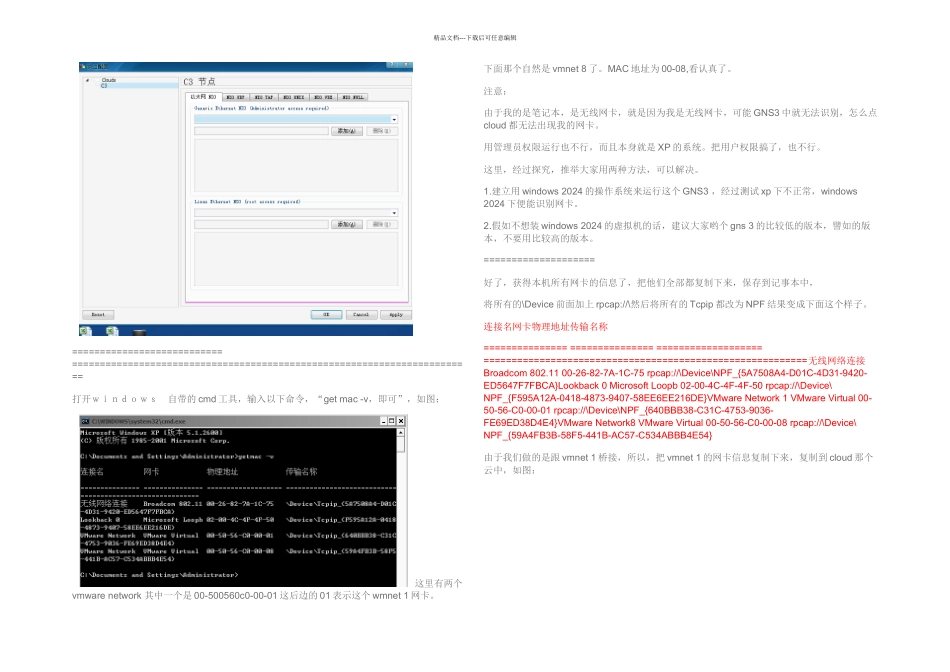Click the page header text at top
This screenshot has width=950, height=672.
click(x=475, y=38)
